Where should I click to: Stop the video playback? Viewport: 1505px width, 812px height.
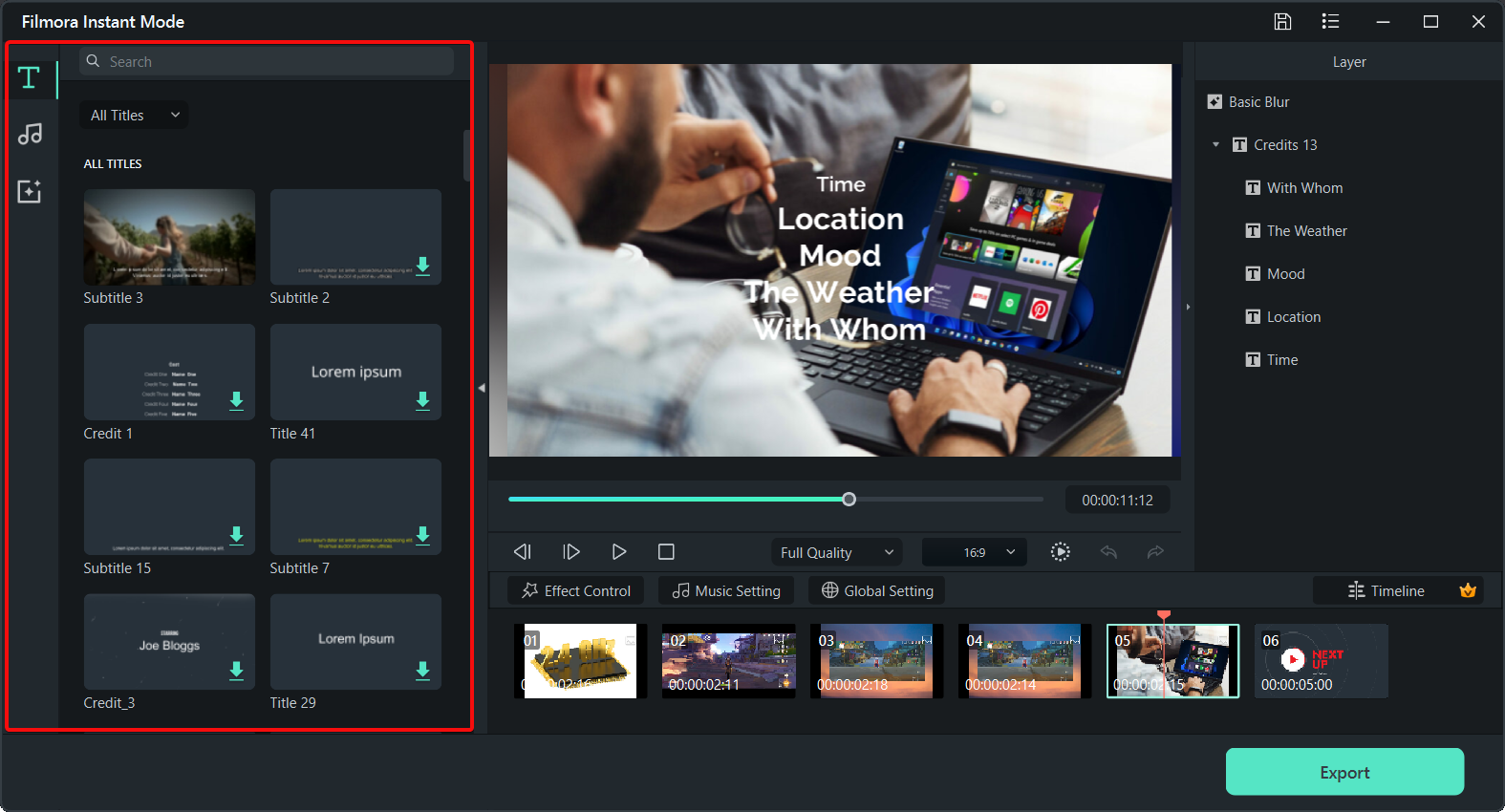pyautogui.click(x=666, y=552)
